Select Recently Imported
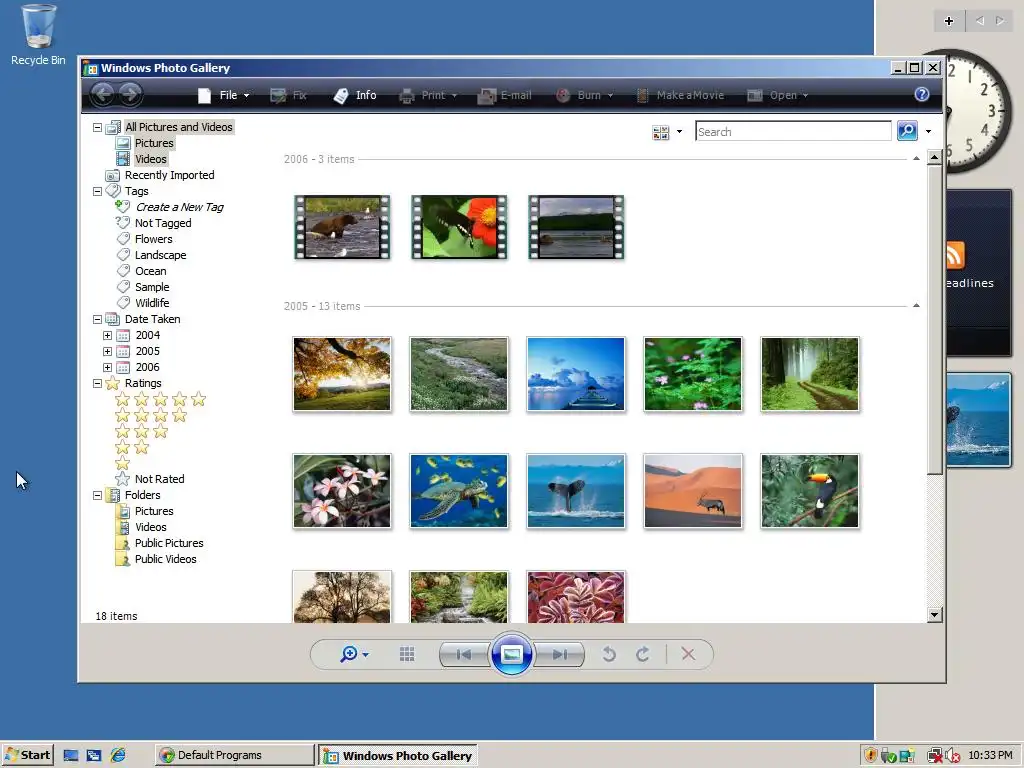The image size is (1024, 768). click(169, 175)
